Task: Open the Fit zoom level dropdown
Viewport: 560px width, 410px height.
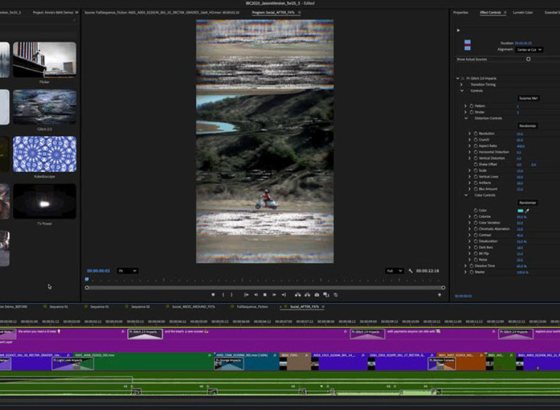Action: [128, 271]
